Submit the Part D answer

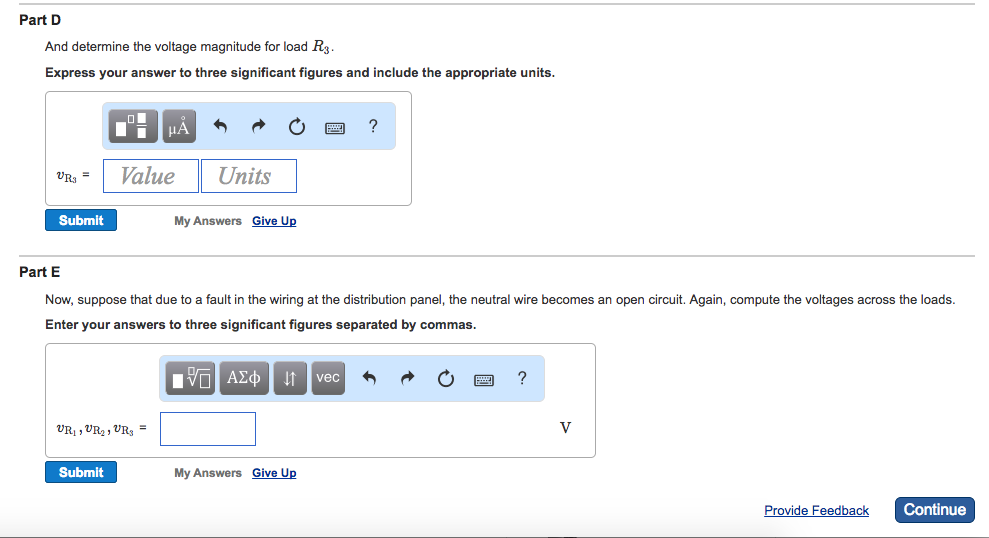(81, 220)
